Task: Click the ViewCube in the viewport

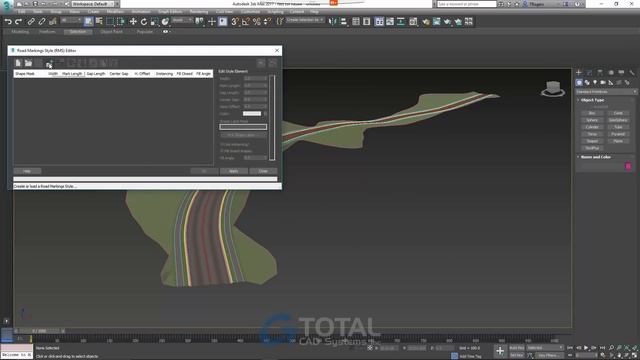Action: 553,89
